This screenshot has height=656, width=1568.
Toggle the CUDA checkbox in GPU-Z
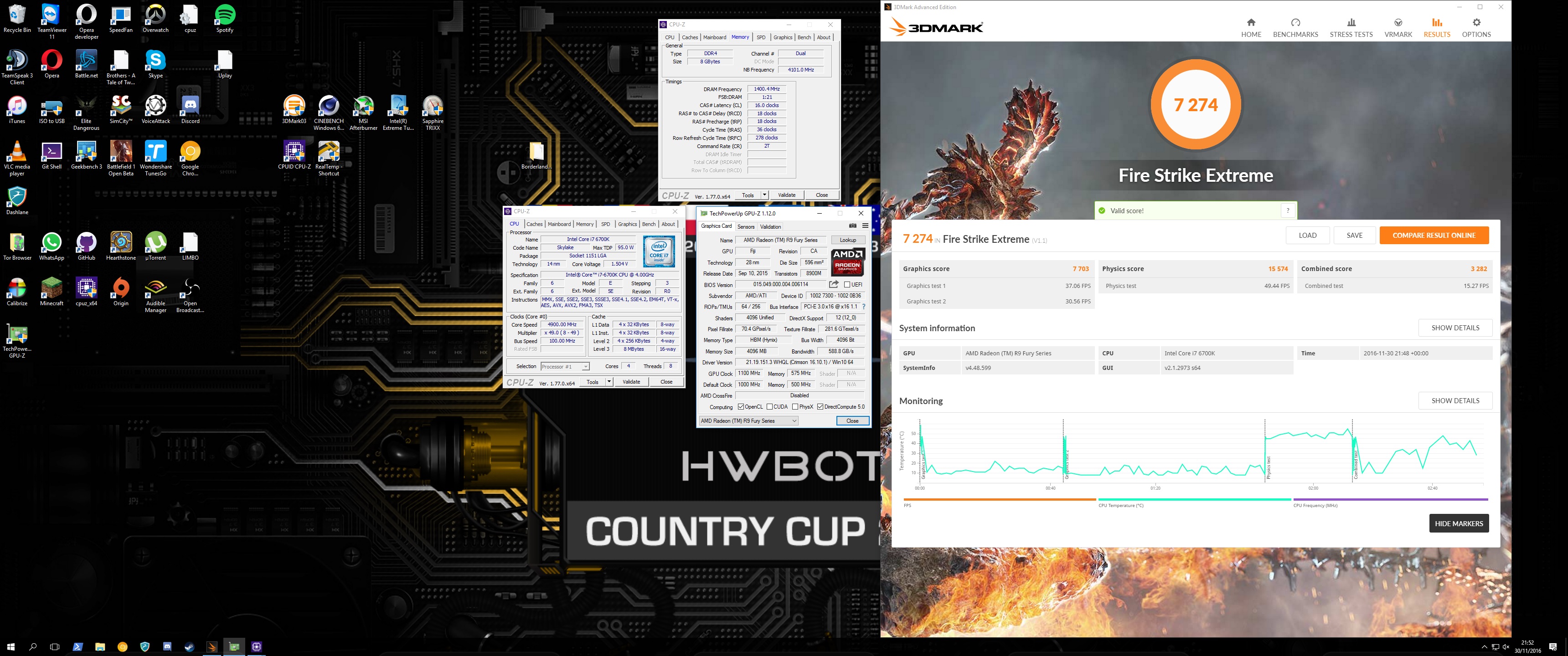pyautogui.click(x=769, y=406)
